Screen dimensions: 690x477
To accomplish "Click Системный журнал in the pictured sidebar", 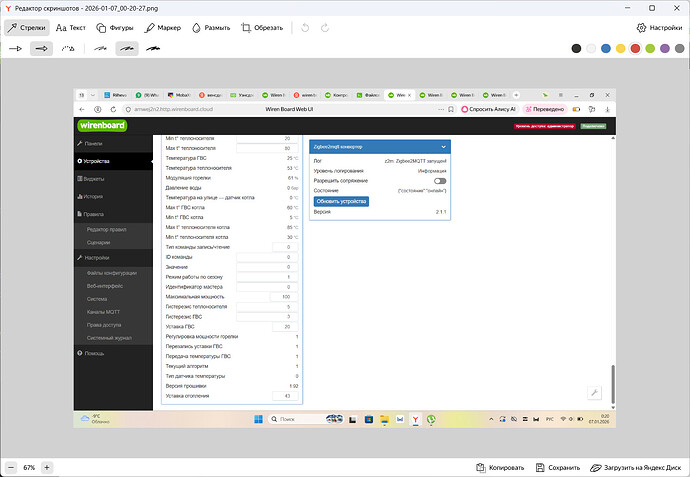I will [x=109, y=338].
